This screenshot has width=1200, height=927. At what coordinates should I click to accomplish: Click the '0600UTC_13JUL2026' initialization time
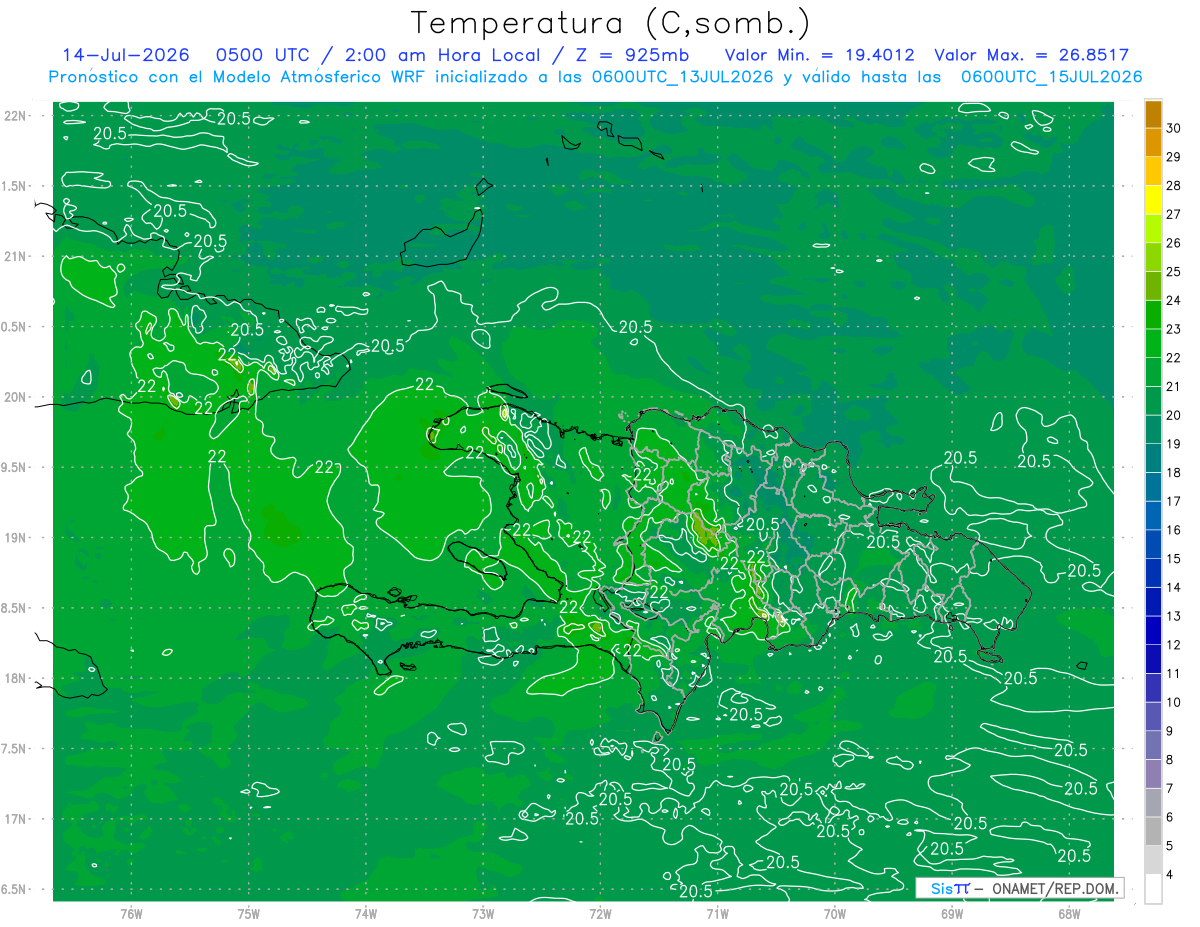(682, 77)
